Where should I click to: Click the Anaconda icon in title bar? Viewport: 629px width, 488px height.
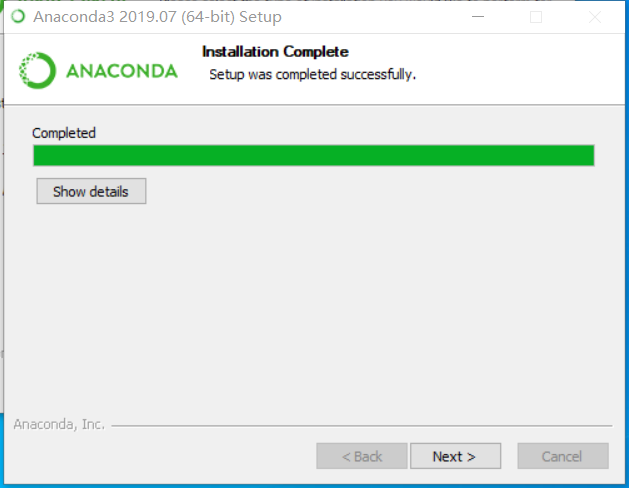click(18, 17)
